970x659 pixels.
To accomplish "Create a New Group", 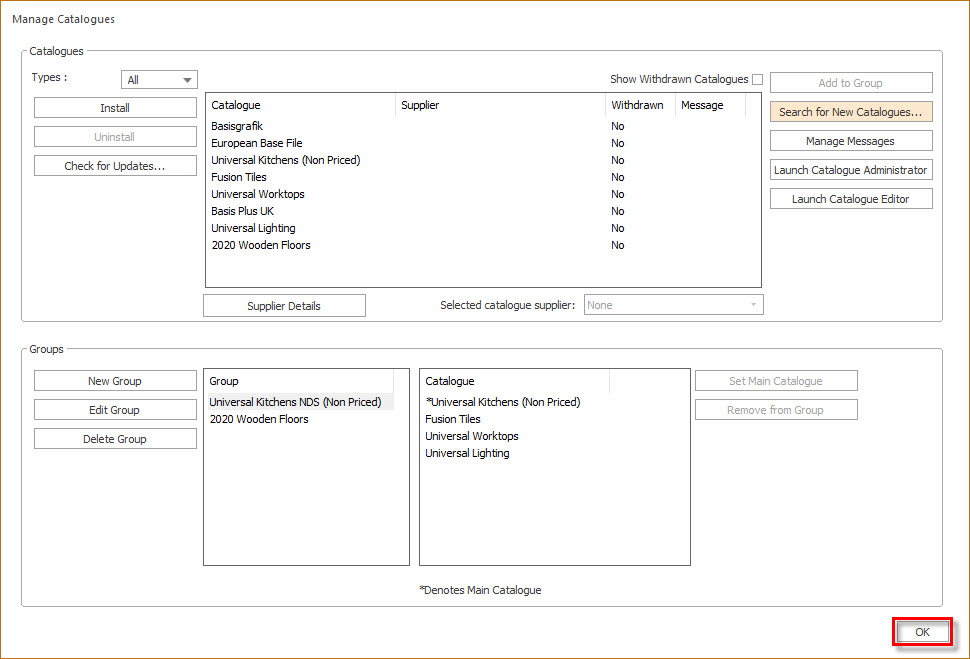I will [115, 380].
